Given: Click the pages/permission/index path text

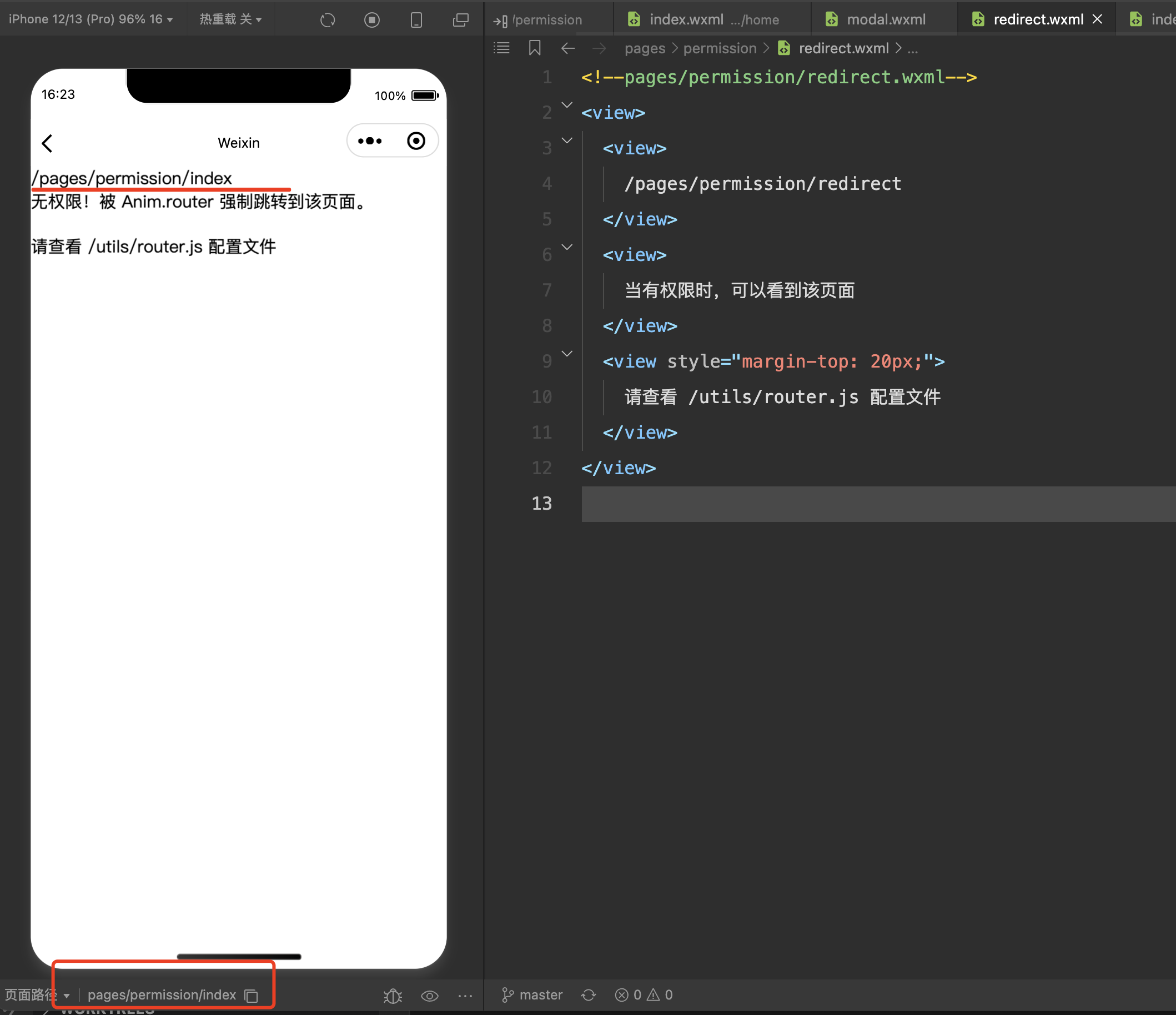Looking at the screenshot, I should (162, 994).
